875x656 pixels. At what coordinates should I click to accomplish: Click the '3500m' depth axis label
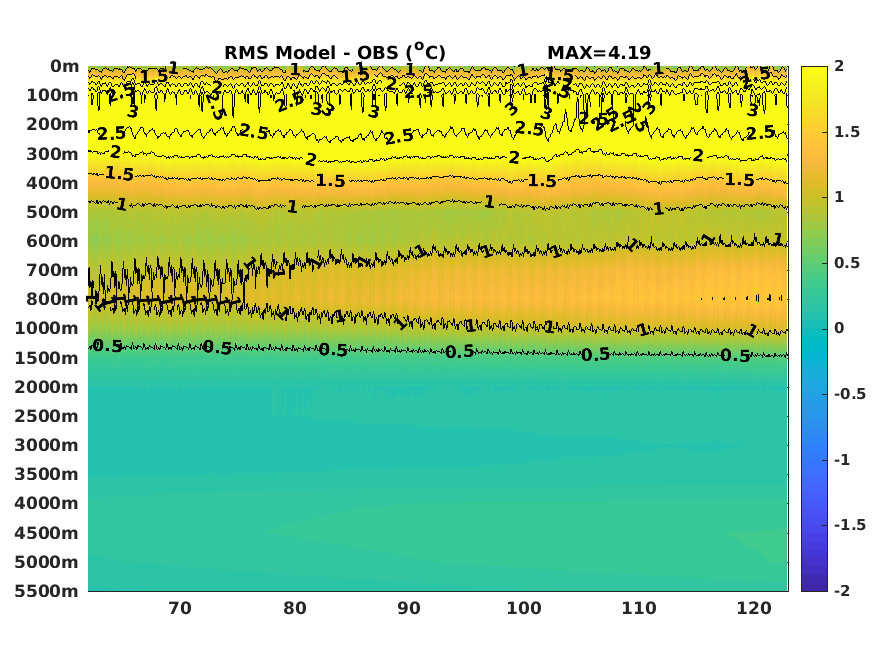pos(47,474)
